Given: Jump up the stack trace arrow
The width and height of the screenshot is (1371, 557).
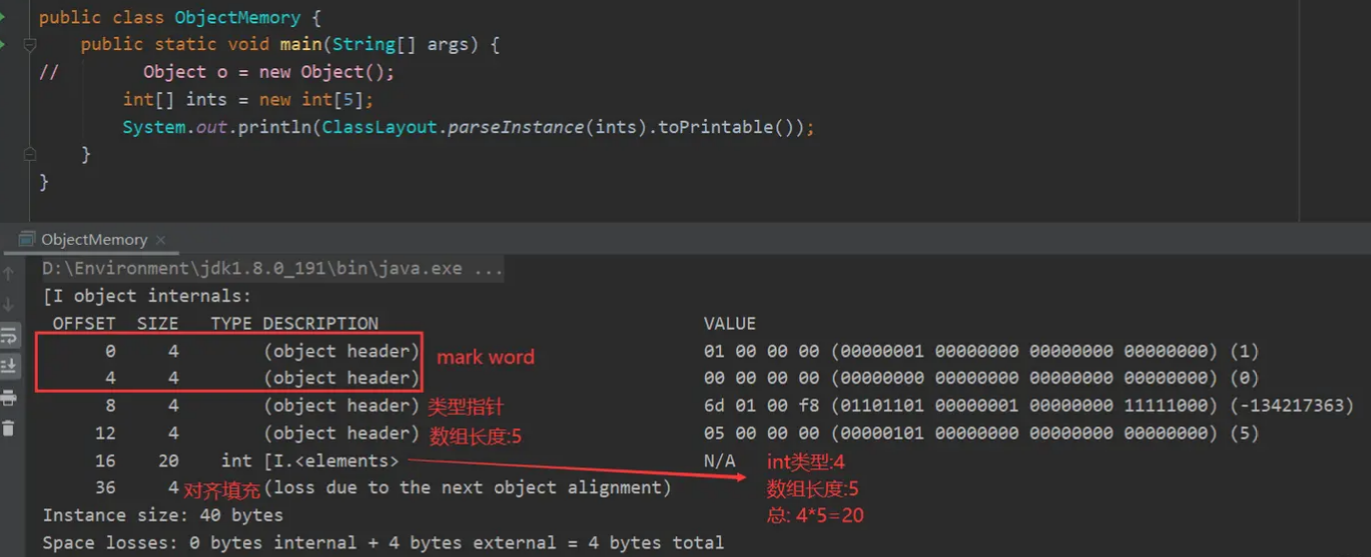Looking at the screenshot, I should [x=9, y=273].
